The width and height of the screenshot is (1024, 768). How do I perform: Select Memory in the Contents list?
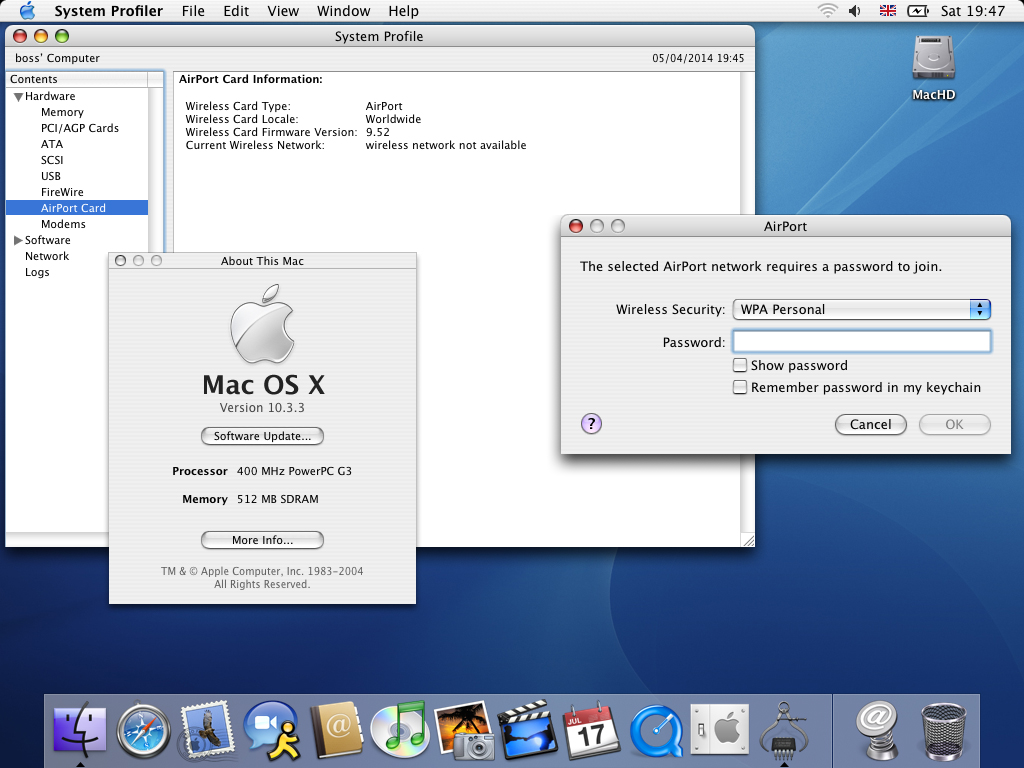pos(77,112)
